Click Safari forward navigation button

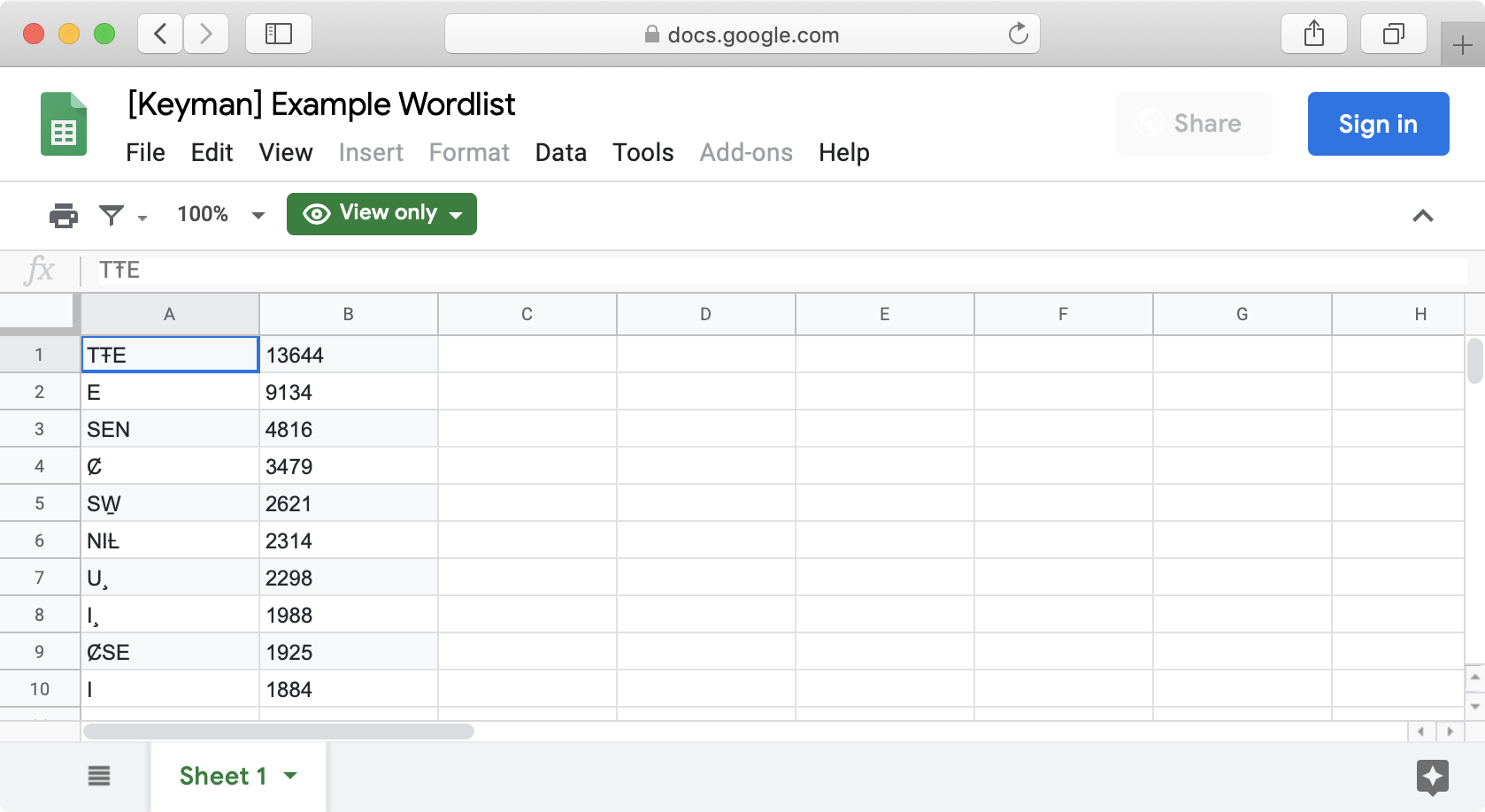206,34
